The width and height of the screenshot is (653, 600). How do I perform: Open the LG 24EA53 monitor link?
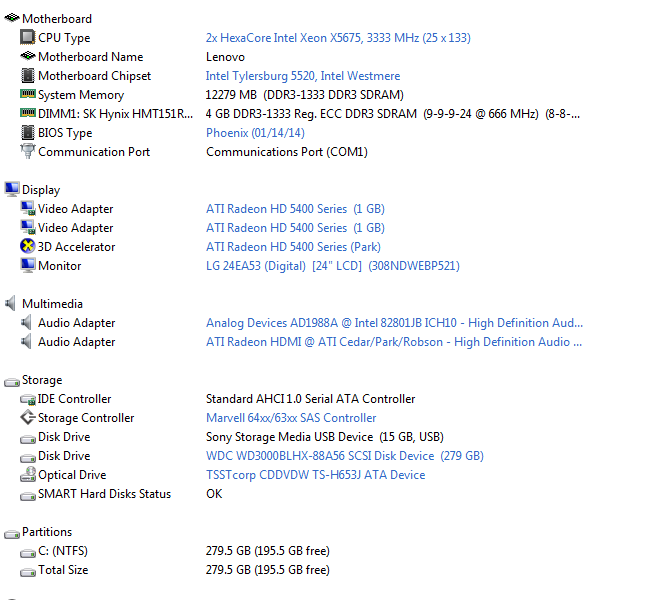(333, 266)
